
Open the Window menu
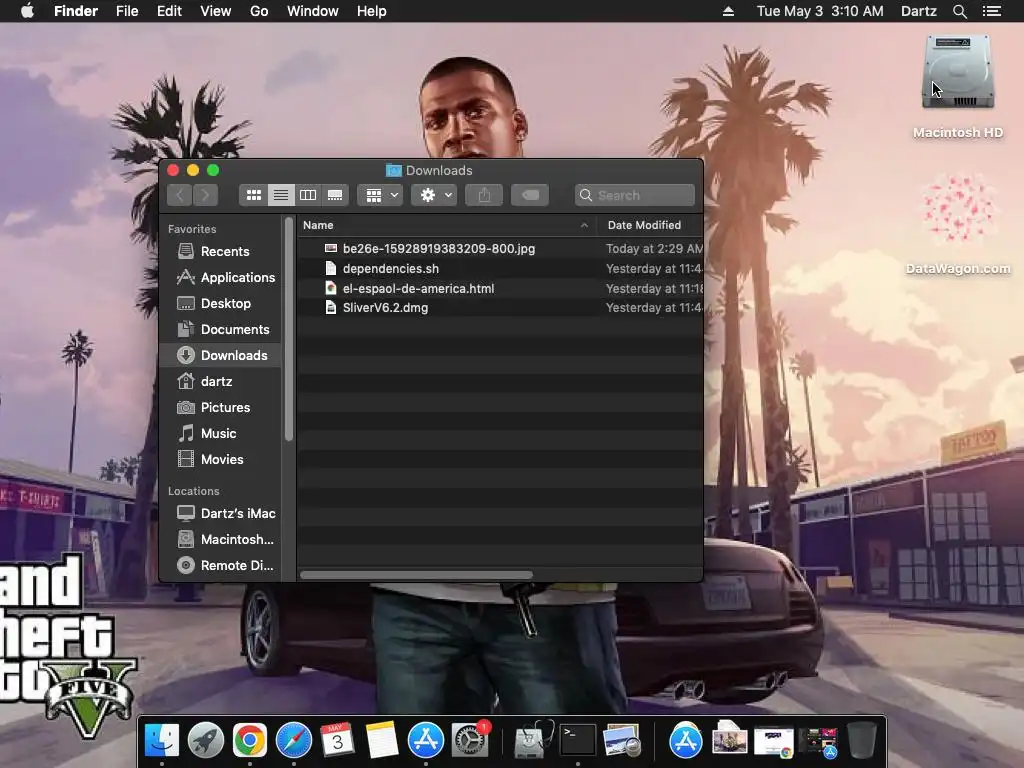(x=312, y=11)
